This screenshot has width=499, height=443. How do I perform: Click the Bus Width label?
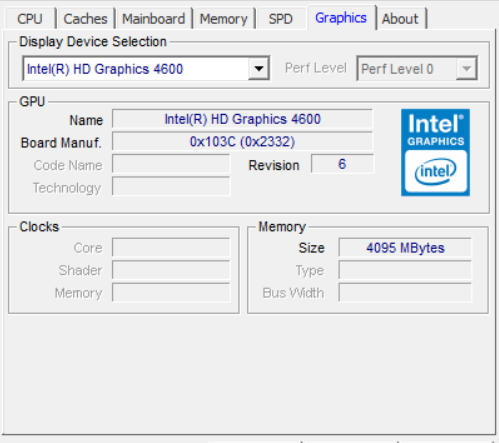pos(293,293)
